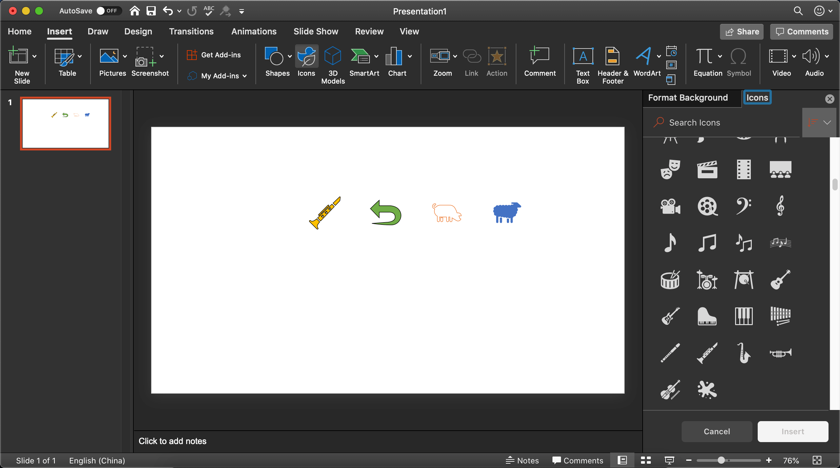
Task: Insert a Text Box from ribbon
Action: click(583, 65)
